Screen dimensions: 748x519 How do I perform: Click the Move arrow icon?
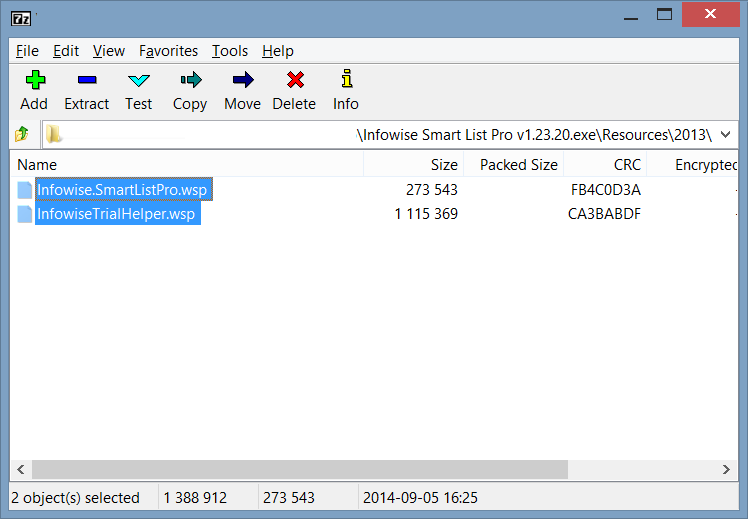click(243, 80)
